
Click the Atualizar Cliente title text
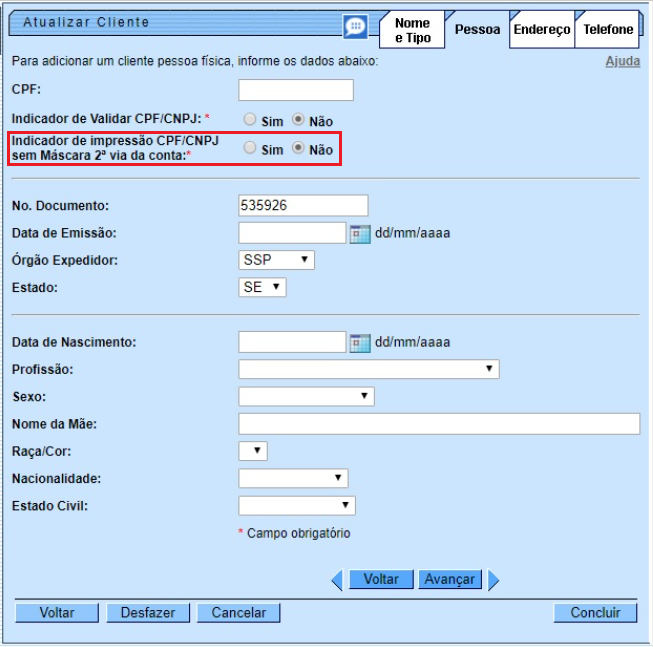tap(86, 22)
